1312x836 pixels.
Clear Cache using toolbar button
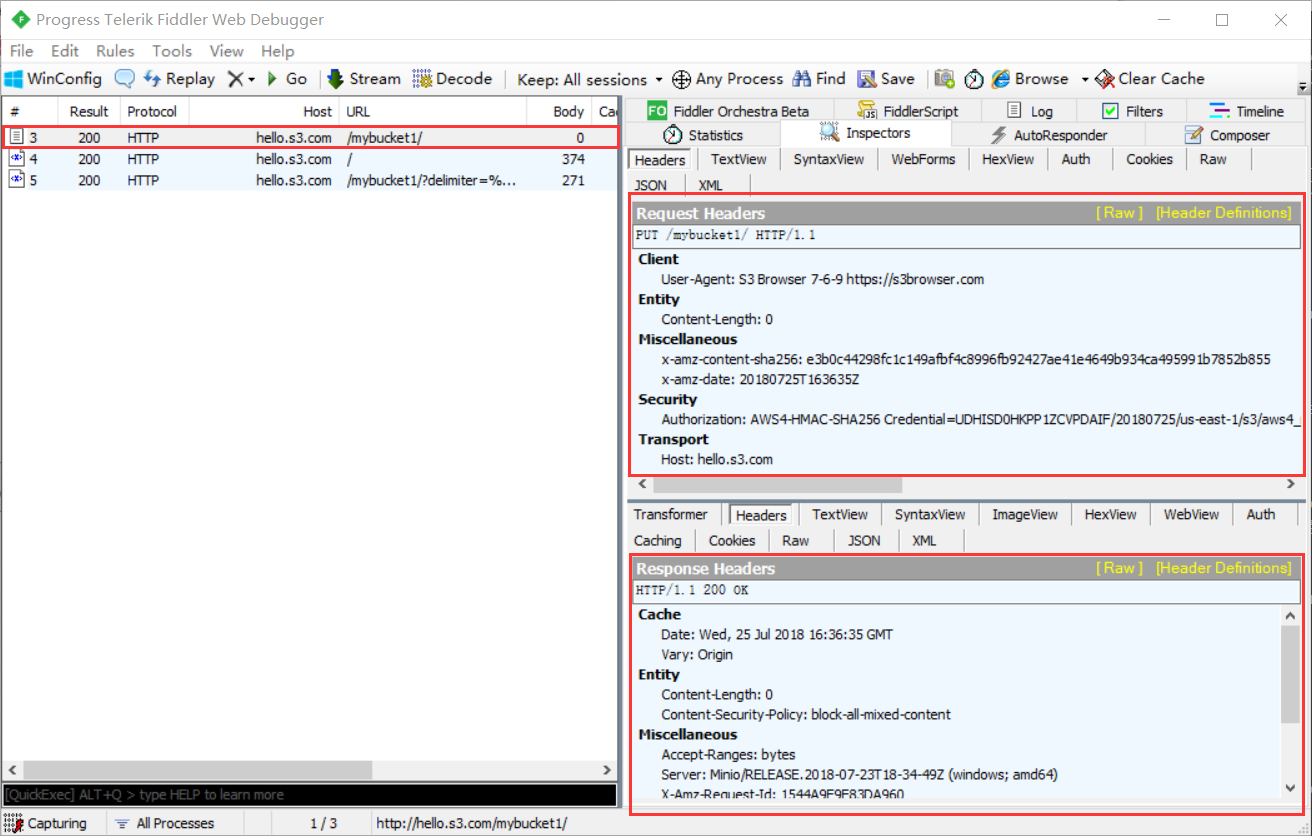[x=1150, y=79]
